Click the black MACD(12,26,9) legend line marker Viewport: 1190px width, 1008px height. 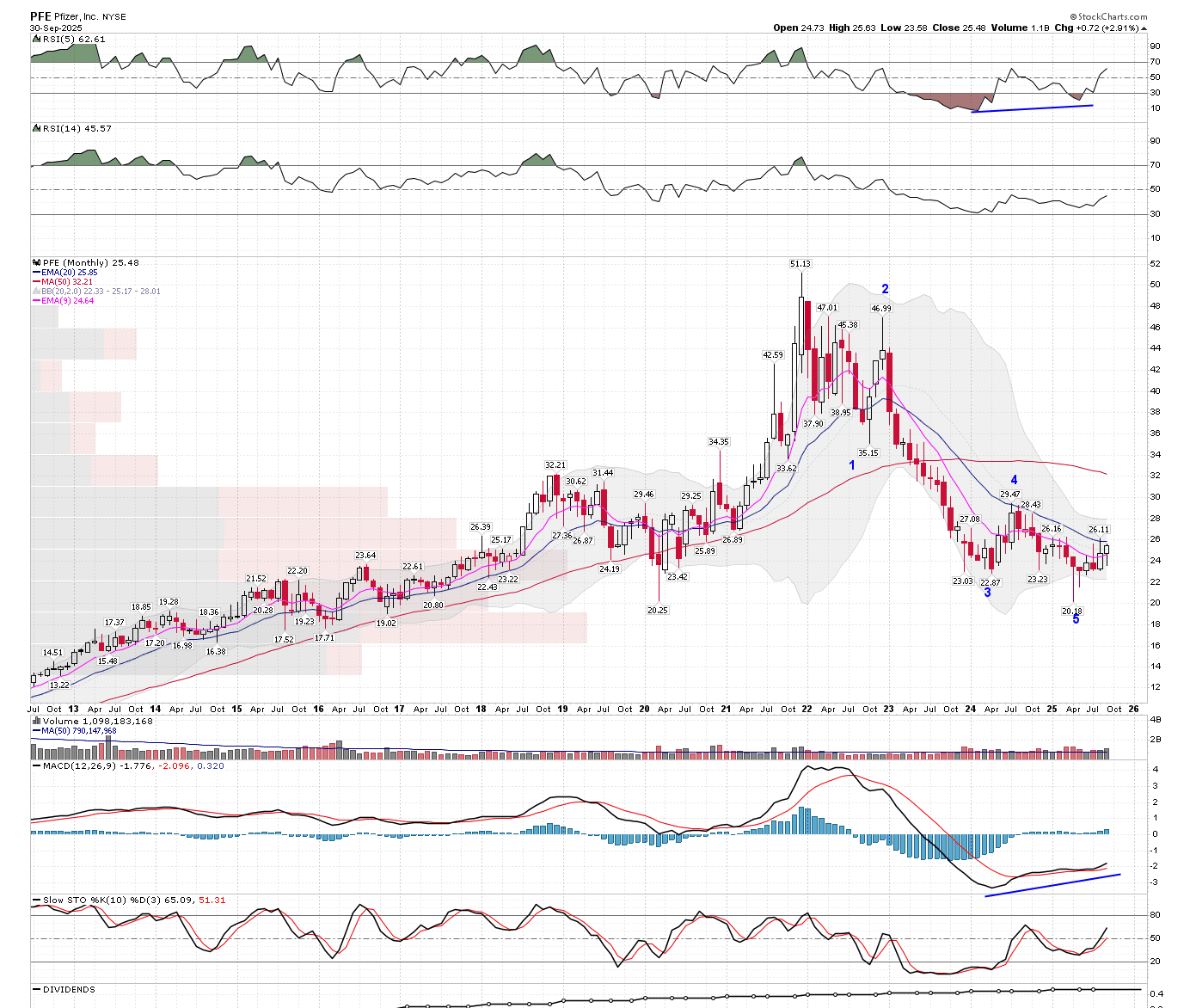pos(36,766)
